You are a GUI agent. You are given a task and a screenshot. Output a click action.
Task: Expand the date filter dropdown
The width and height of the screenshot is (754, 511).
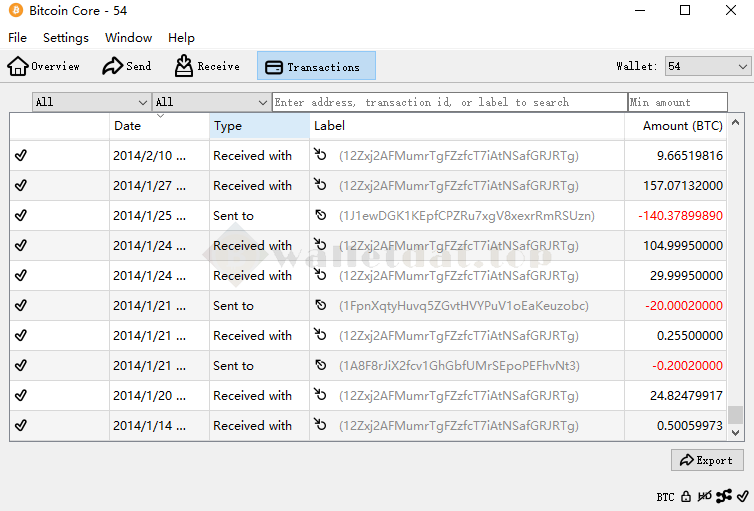pos(91,102)
